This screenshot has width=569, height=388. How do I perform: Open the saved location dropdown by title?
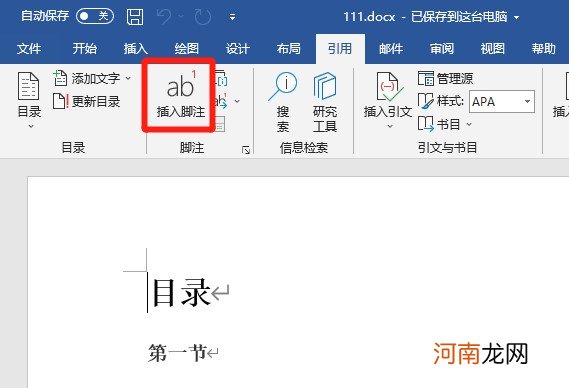tap(517, 17)
